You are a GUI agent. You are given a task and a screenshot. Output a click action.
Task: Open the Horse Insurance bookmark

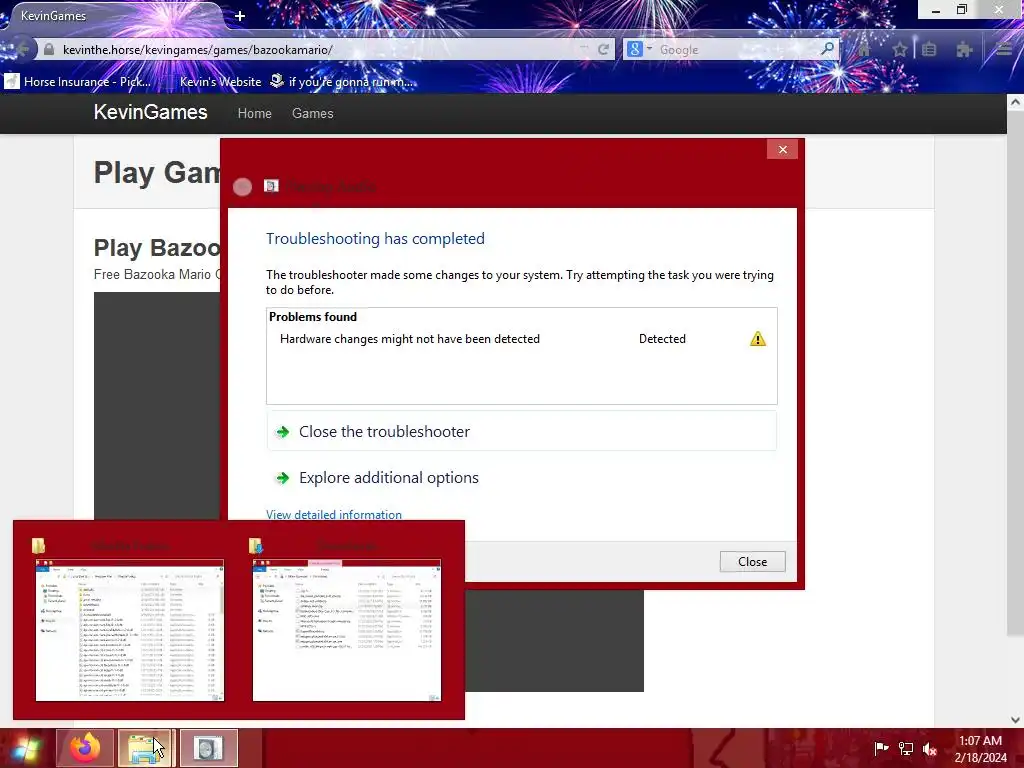pos(78,82)
